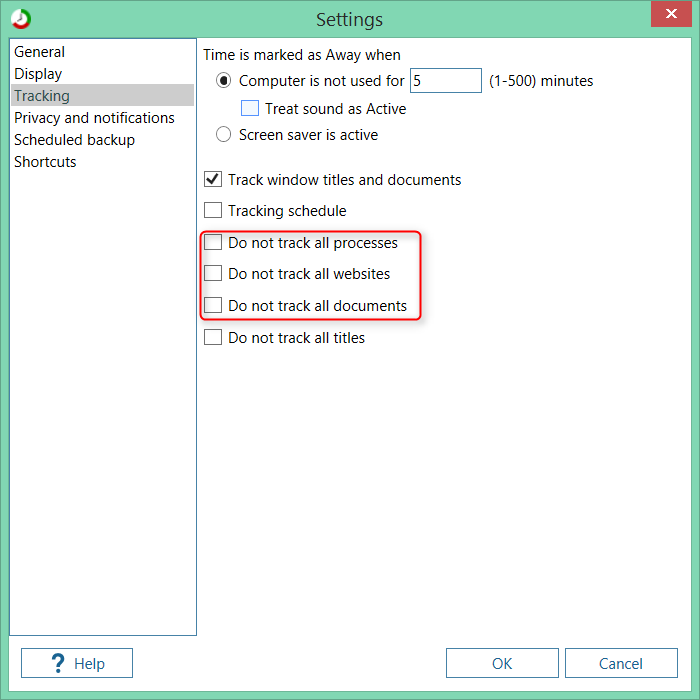
Task: Check 'Do not track all websites'
Action: tap(213, 274)
